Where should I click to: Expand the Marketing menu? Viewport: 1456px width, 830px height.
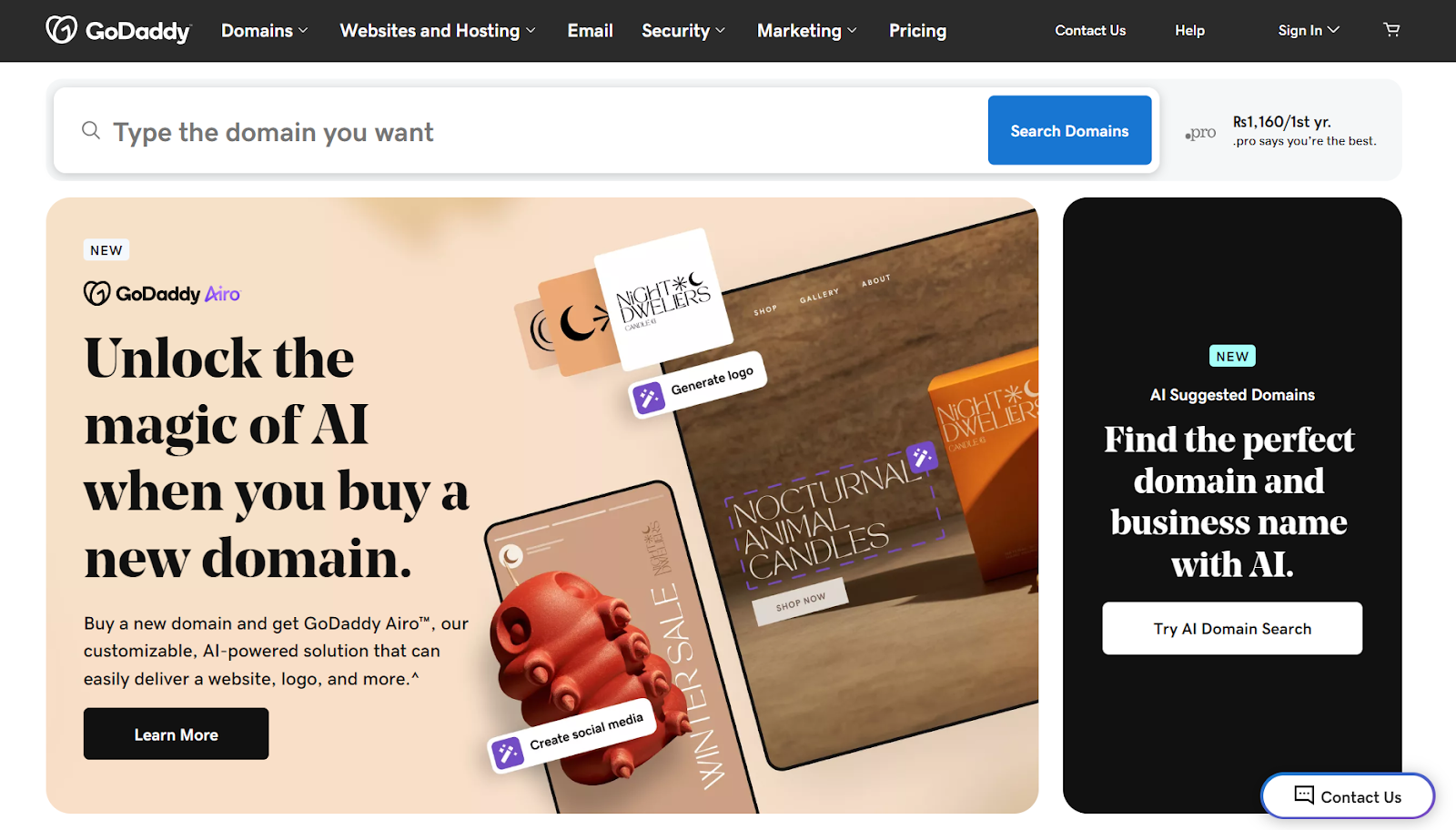pyautogui.click(x=807, y=31)
